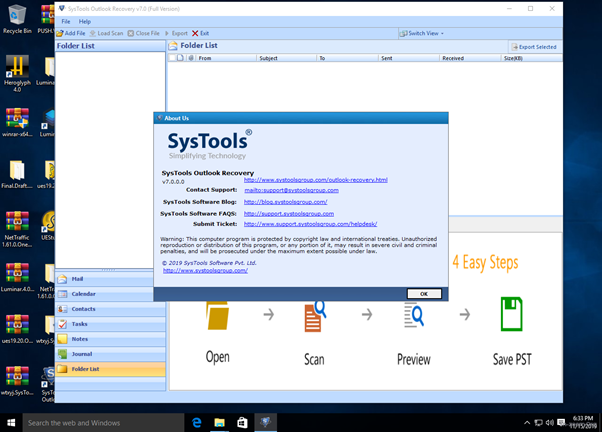The width and height of the screenshot is (602, 432).
Task: Sort by the From column
Action: pyautogui.click(x=226, y=58)
